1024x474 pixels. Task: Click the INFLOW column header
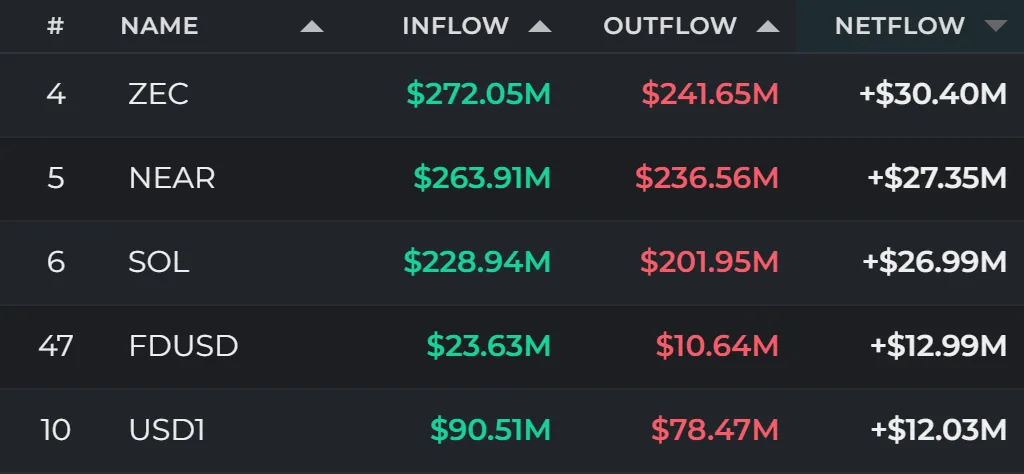pyautogui.click(x=455, y=26)
